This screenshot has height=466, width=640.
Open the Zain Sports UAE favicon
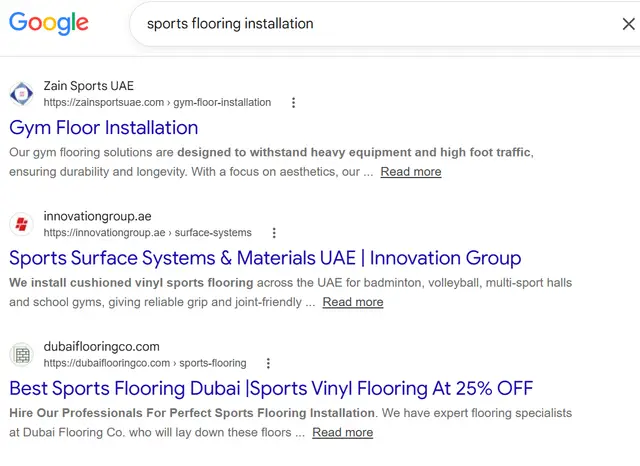coord(21,94)
